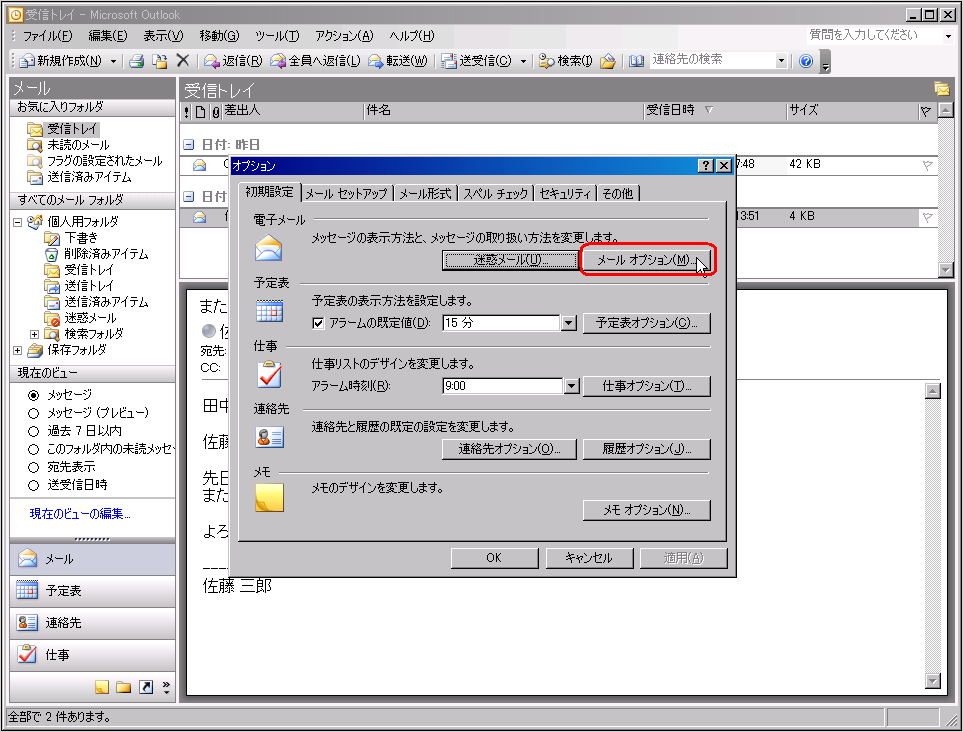
Task: Open the アクション menu
Action: tap(344, 36)
